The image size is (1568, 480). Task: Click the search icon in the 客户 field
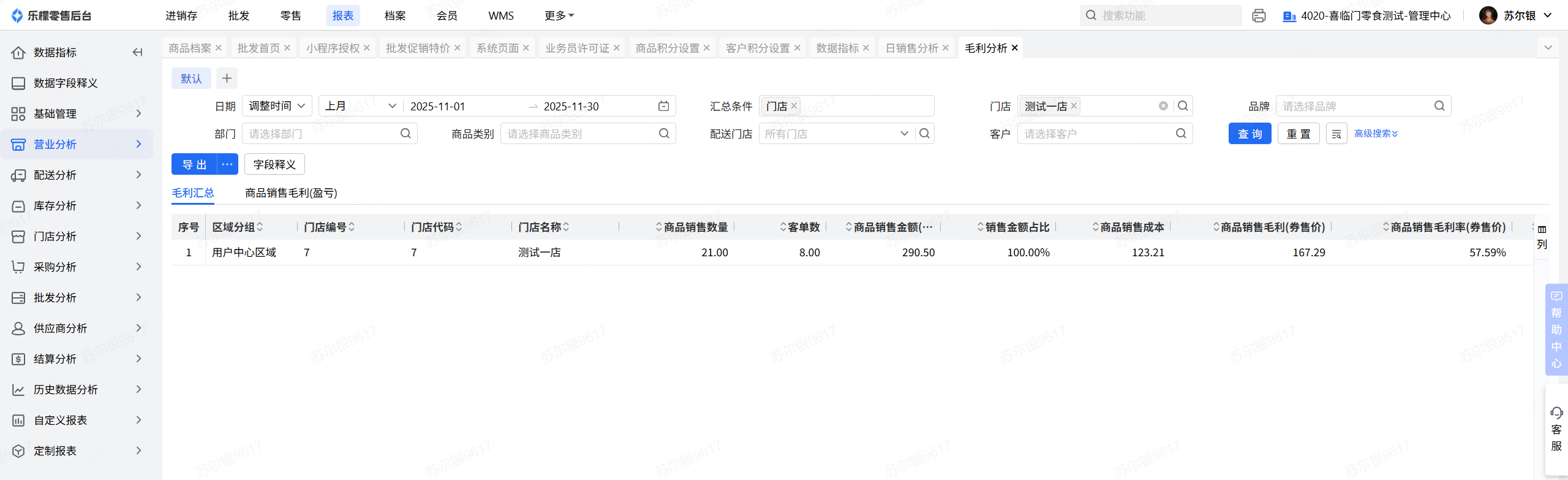click(1181, 134)
